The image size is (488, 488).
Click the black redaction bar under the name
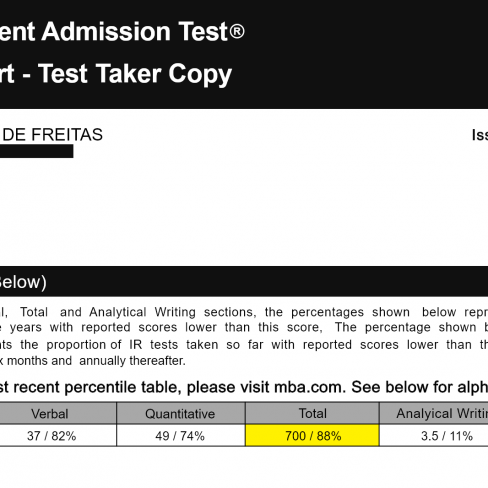(36, 151)
